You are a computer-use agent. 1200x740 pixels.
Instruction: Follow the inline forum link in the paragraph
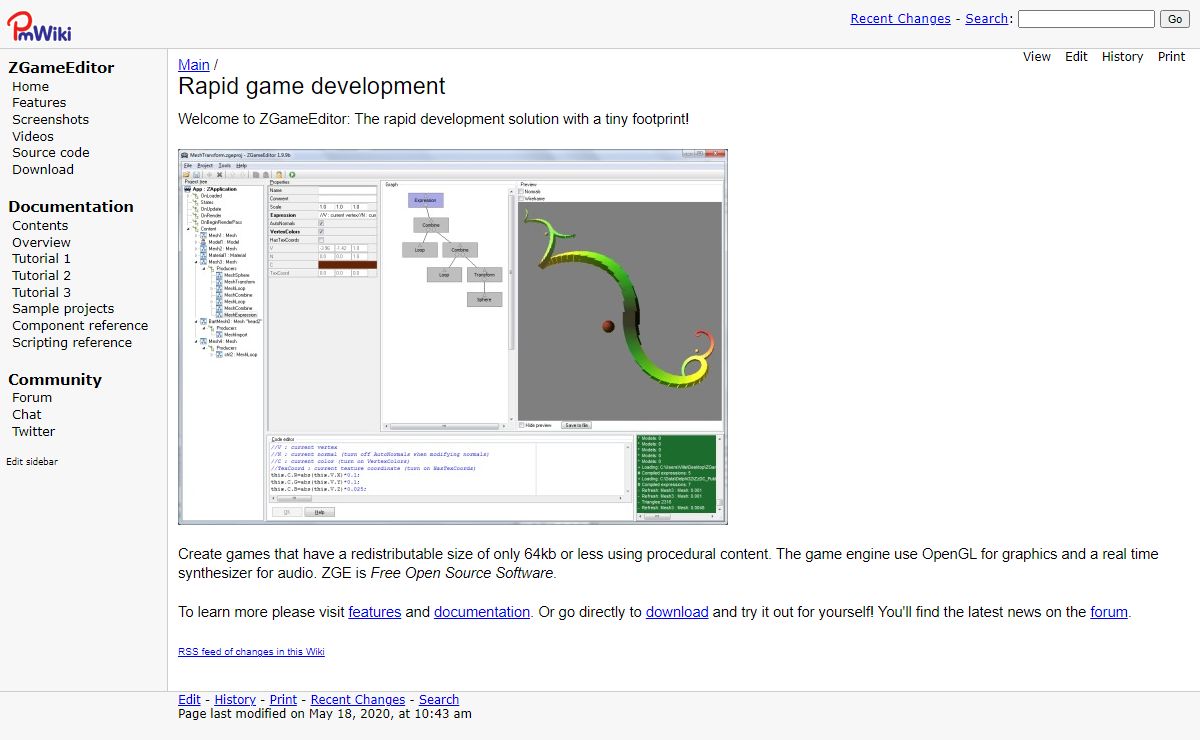click(x=1109, y=612)
